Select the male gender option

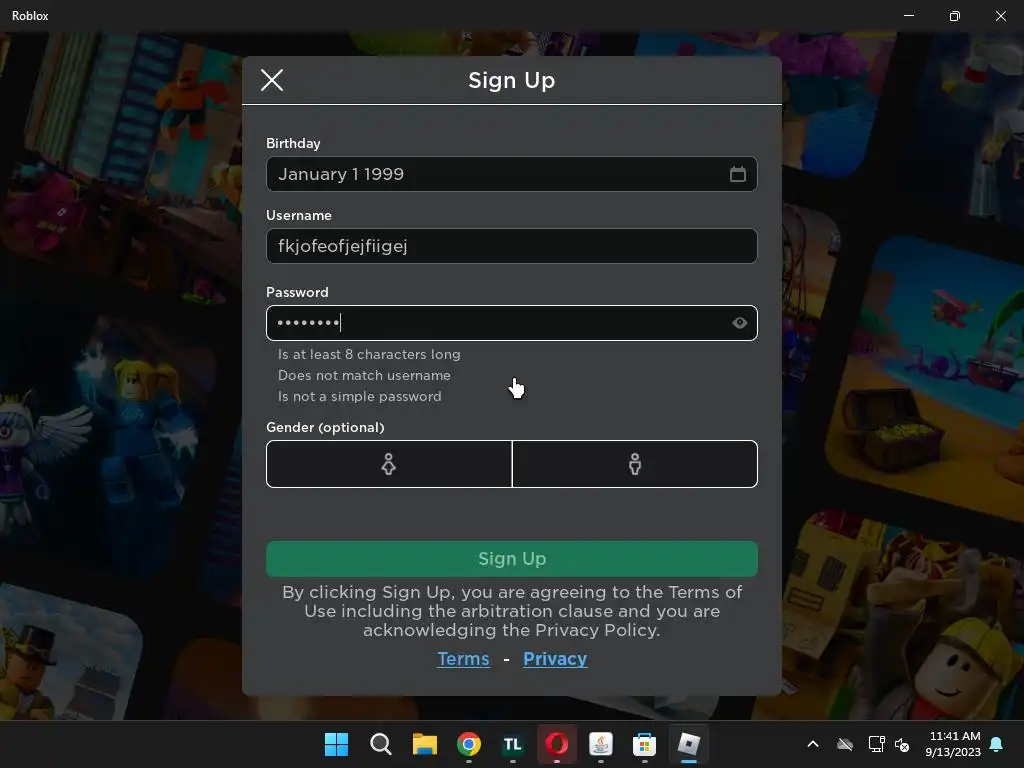click(635, 464)
